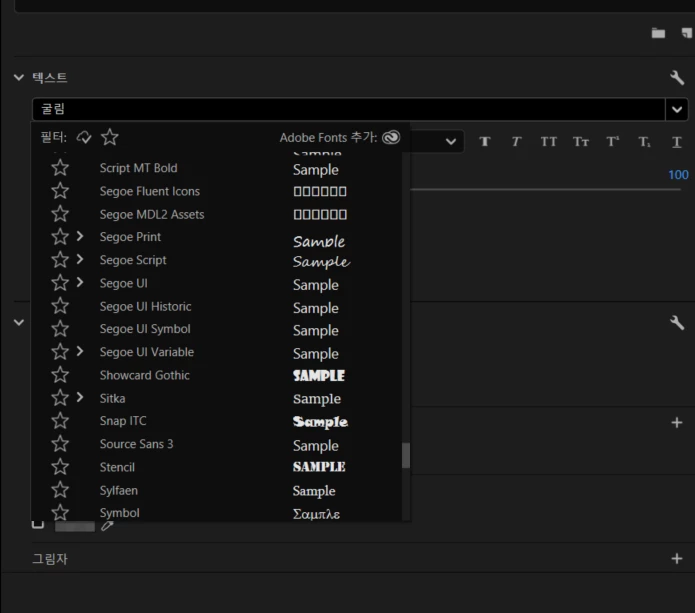695x613 pixels.
Task: Expand Segoe Script font family
Action: click(x=80, y=259)
